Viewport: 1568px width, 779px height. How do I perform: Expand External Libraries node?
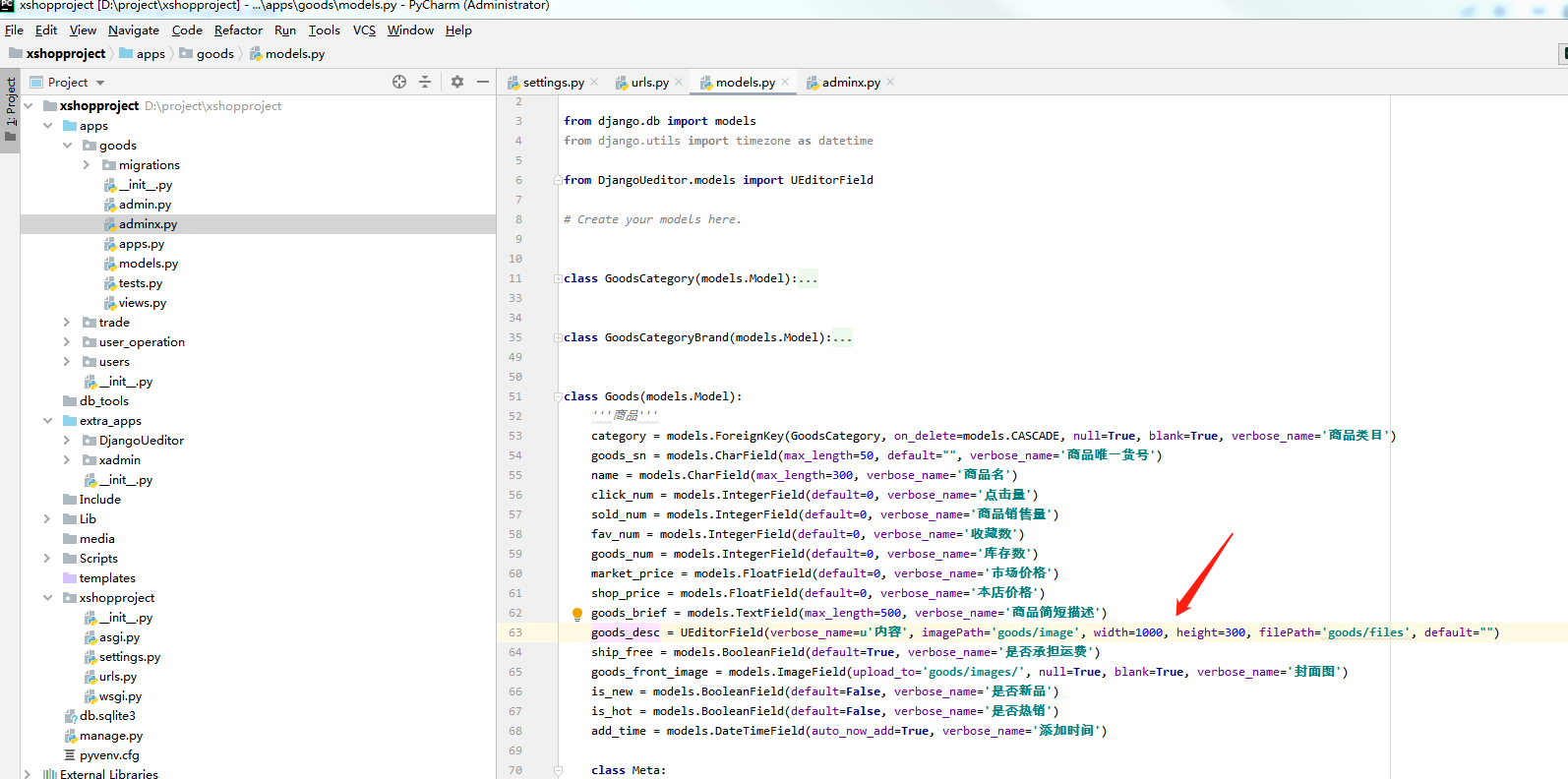29,774
